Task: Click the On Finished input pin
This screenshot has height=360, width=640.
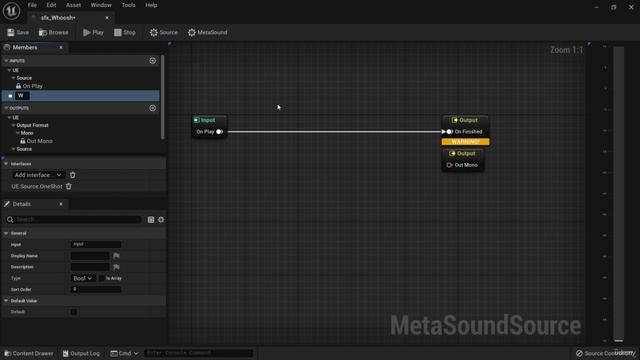Action: (449, 131)
